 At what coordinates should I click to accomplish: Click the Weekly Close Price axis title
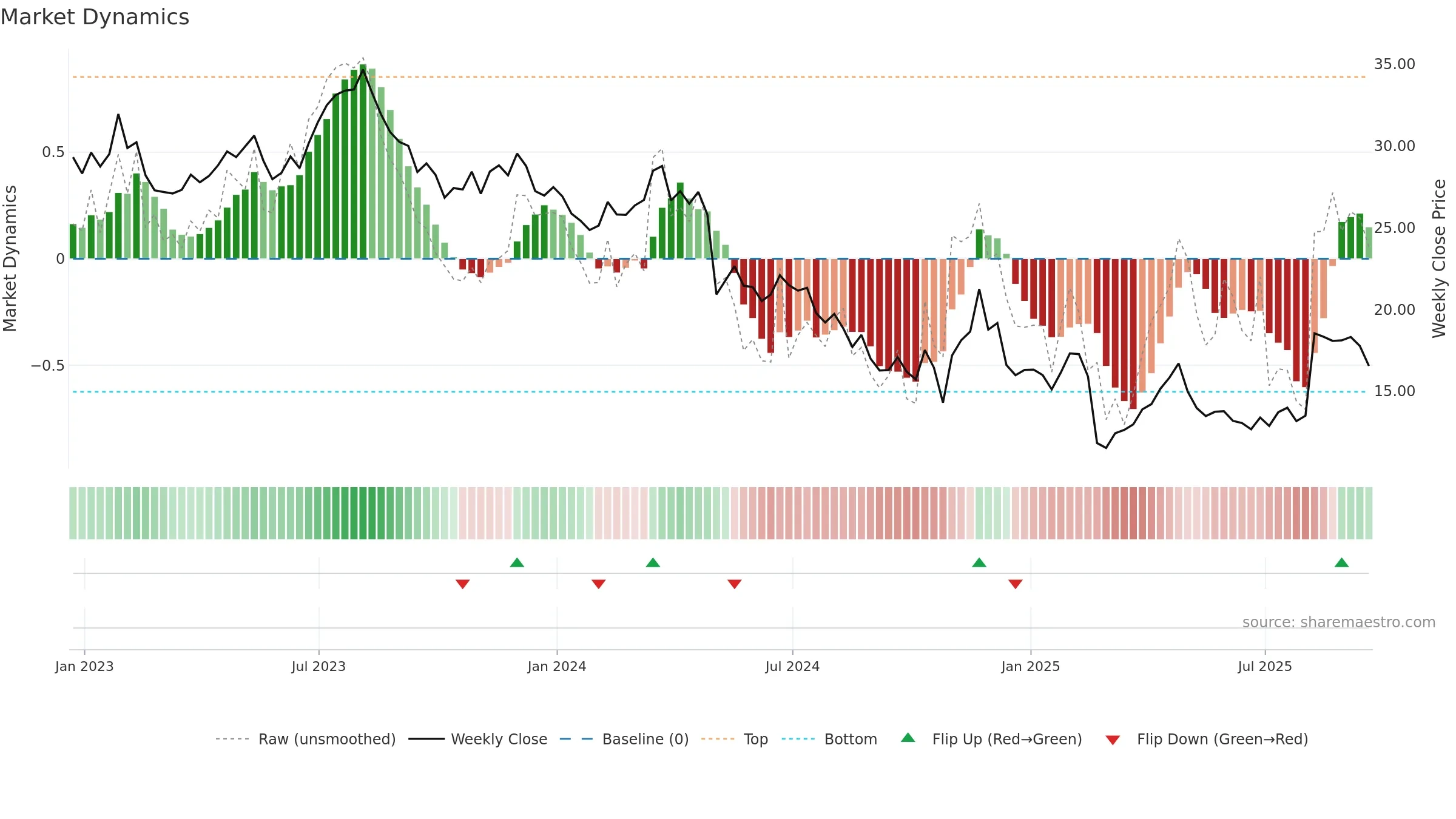pyautogui.click(x=1439, y=258)
